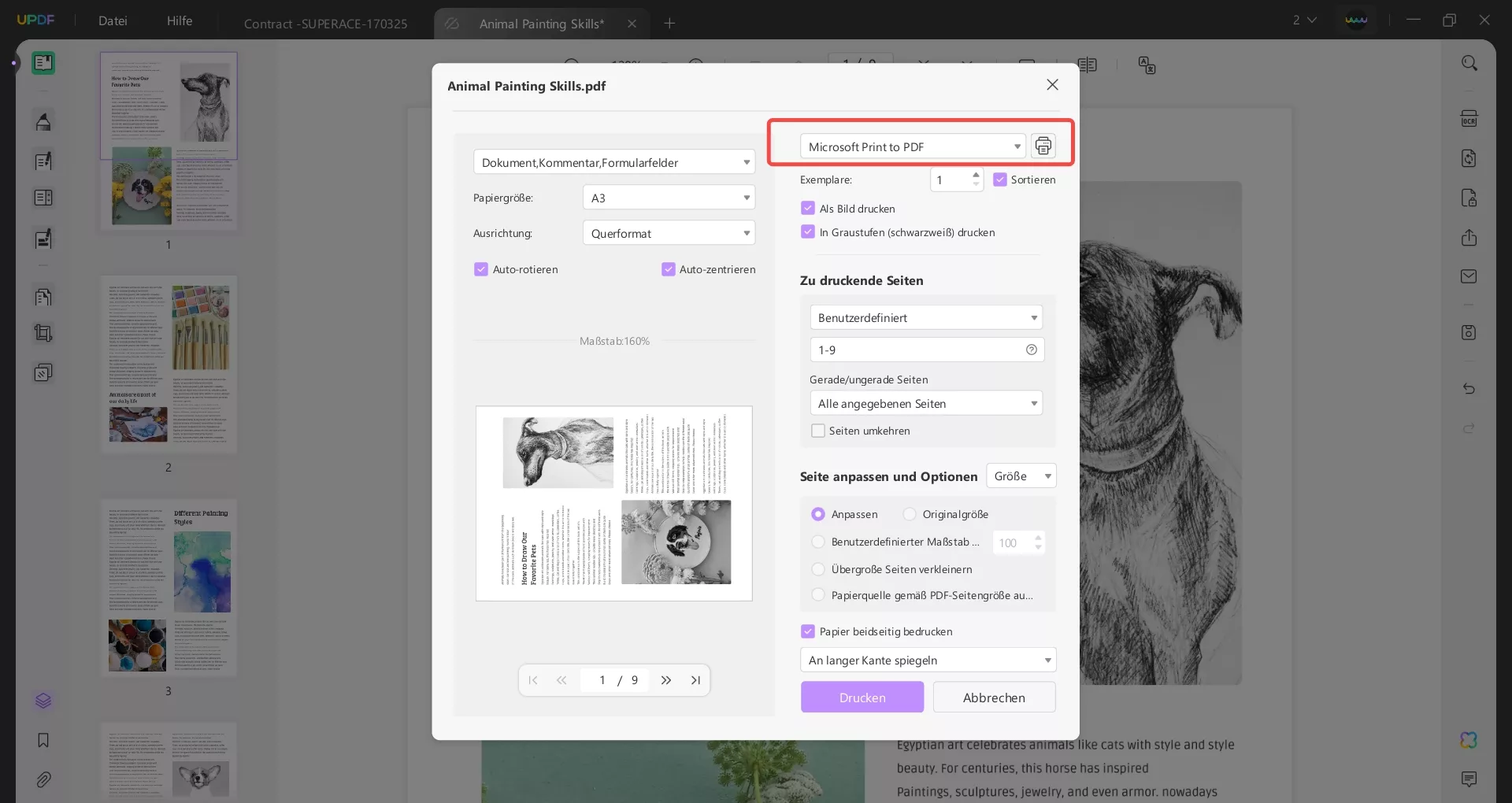The width and height of the screenshot is (1512, 803).
Task: Open Dokument,Kommentar,Formularfelder dropdown
Action: [614, 162]
